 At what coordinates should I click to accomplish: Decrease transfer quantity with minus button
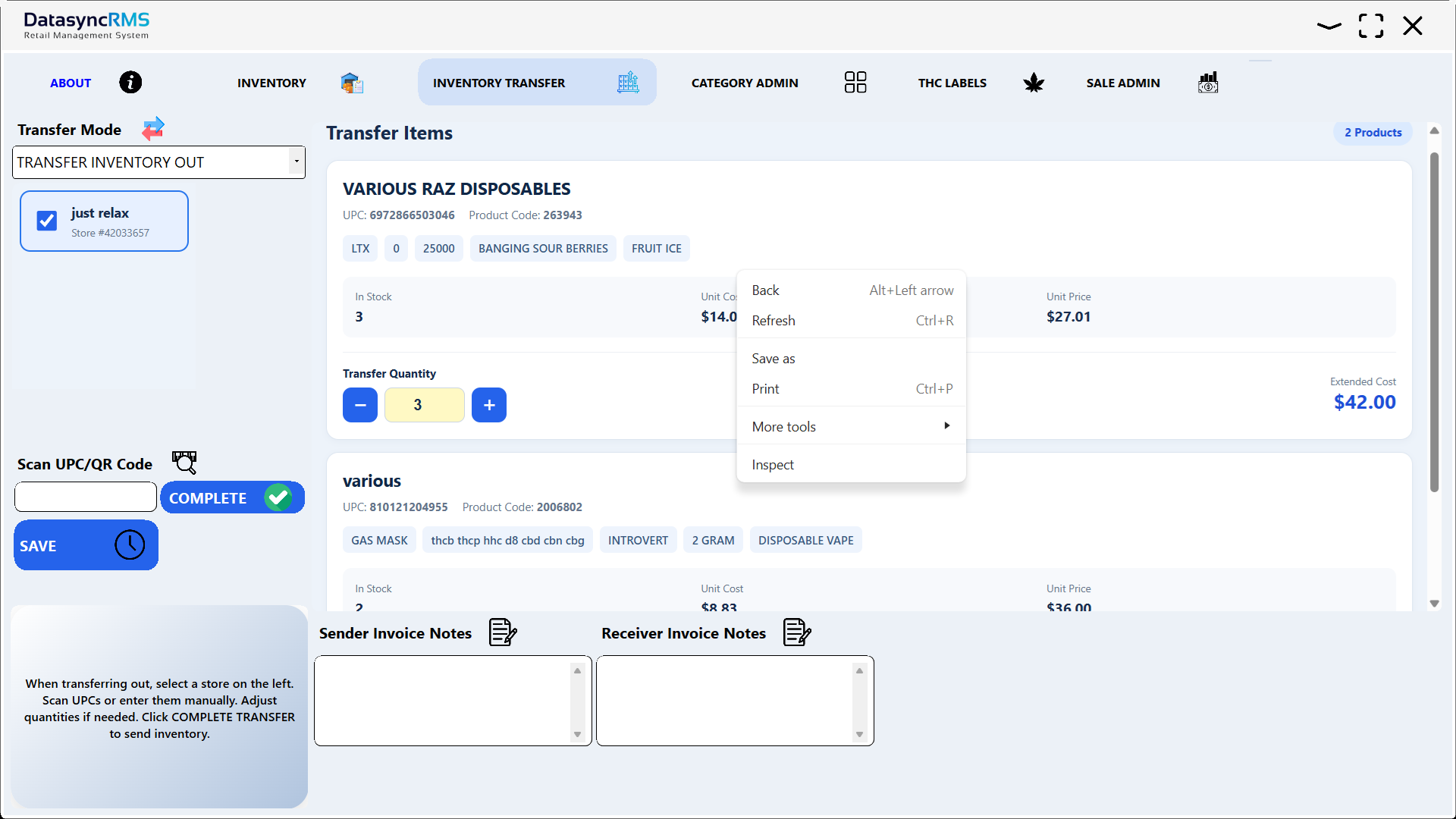360,405
